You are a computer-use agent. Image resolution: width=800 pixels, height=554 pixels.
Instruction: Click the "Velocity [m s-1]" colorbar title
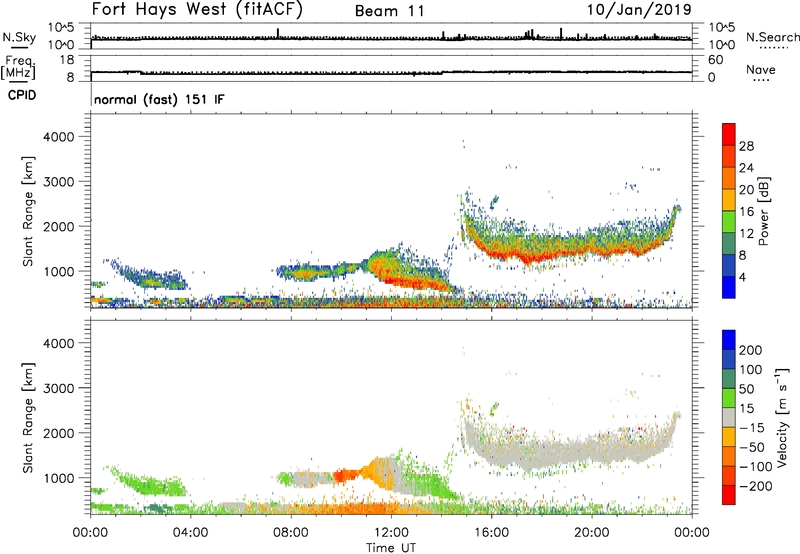(x=782, y=417)
